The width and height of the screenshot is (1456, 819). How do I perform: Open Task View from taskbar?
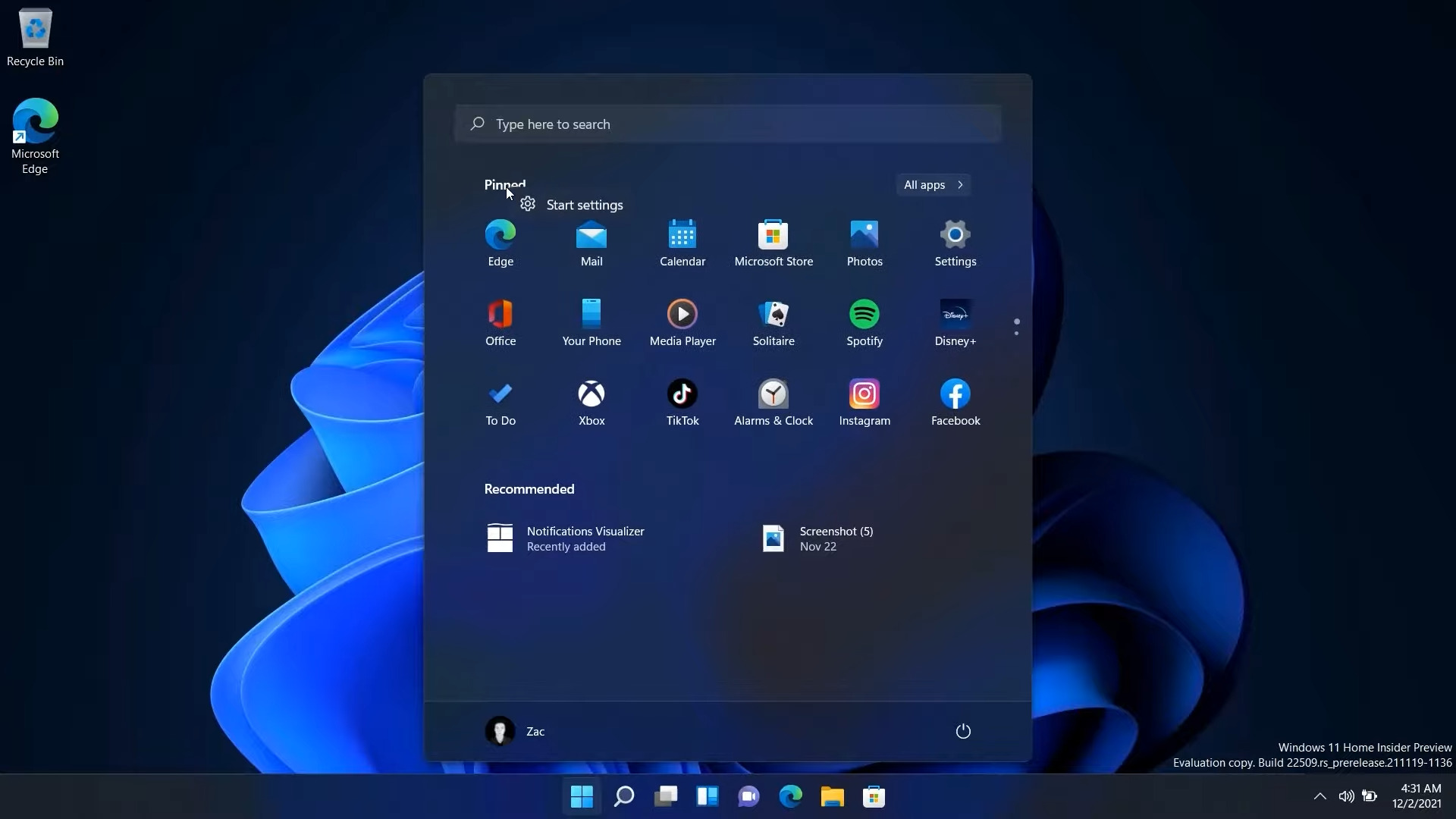tap(665, 796)
